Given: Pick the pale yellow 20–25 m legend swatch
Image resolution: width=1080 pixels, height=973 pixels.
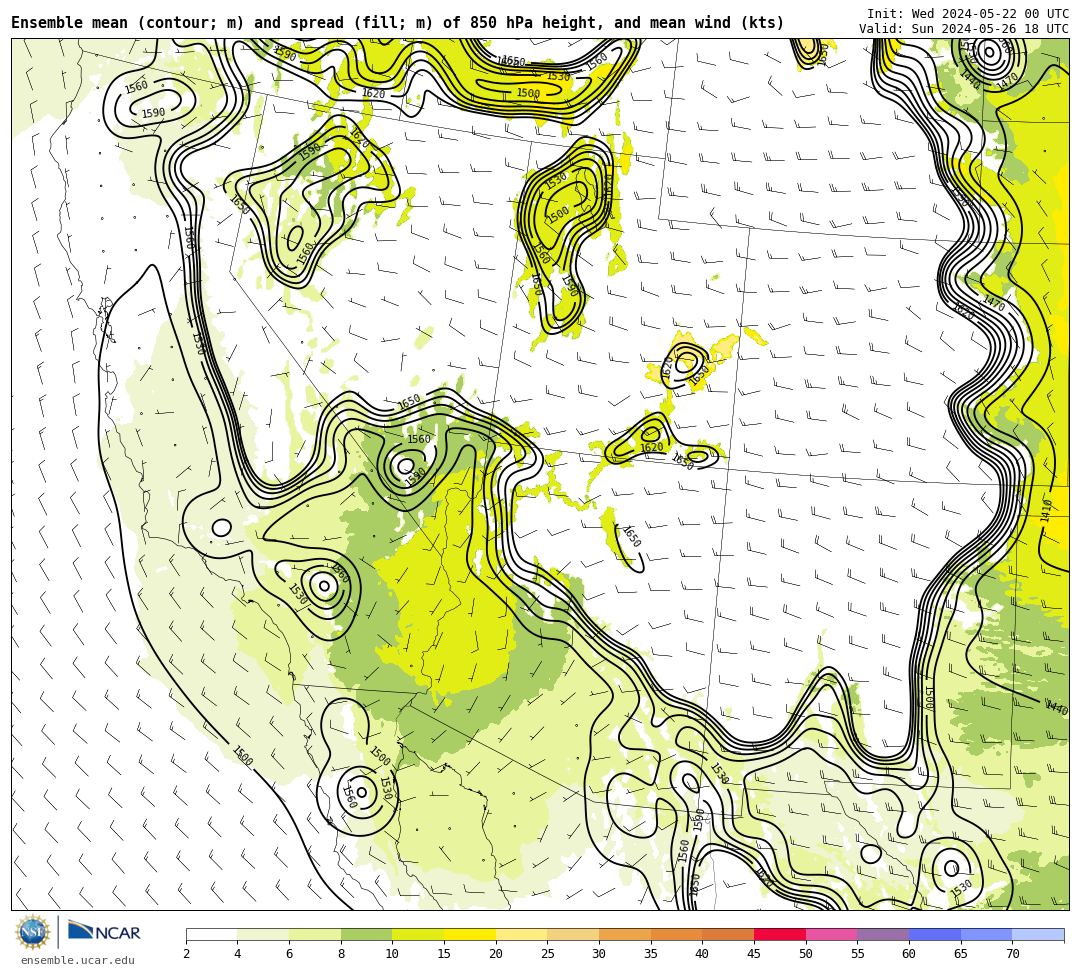Looking at the screenshot, I should pos(521,934).
